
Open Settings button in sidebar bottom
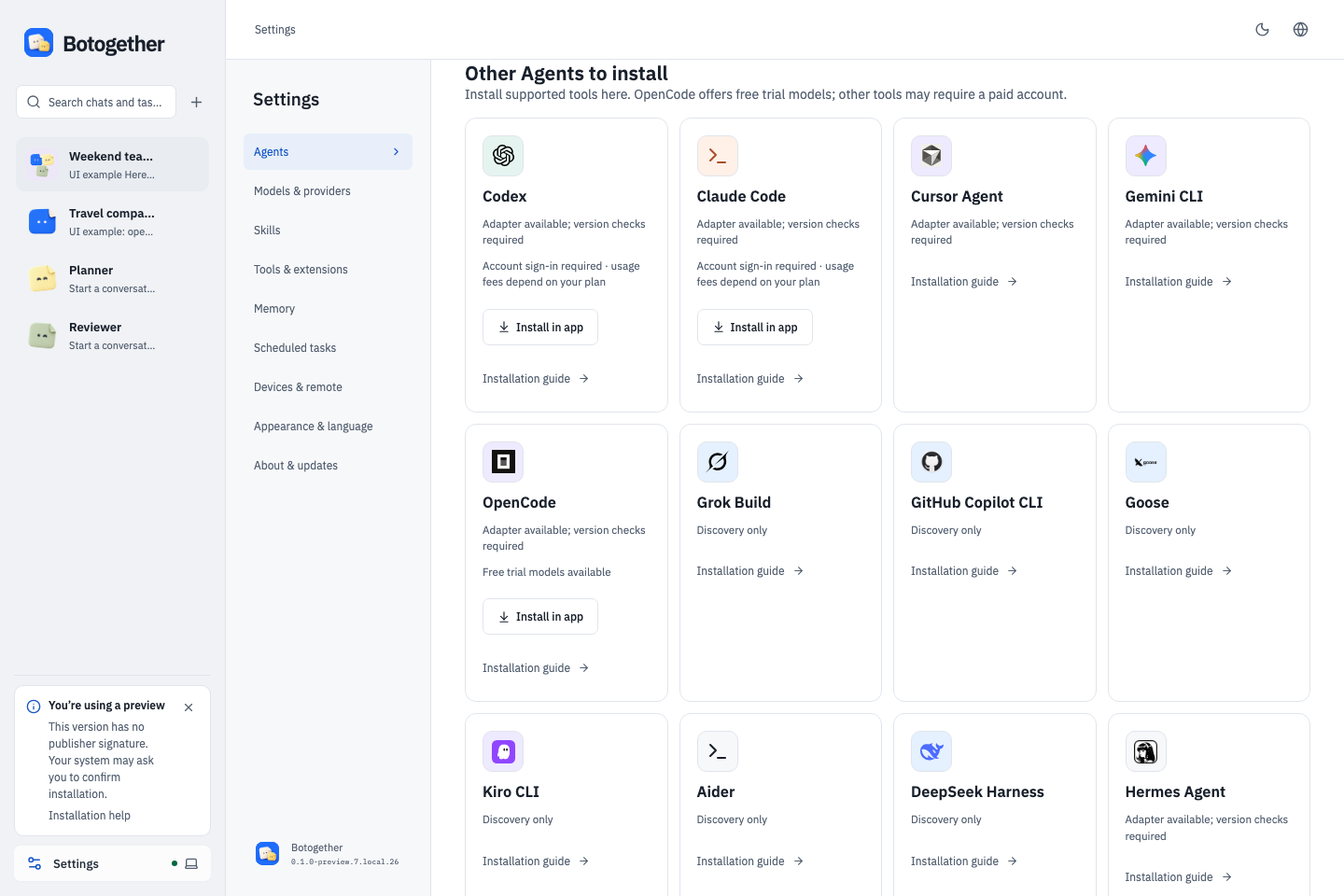pos(112,864)
